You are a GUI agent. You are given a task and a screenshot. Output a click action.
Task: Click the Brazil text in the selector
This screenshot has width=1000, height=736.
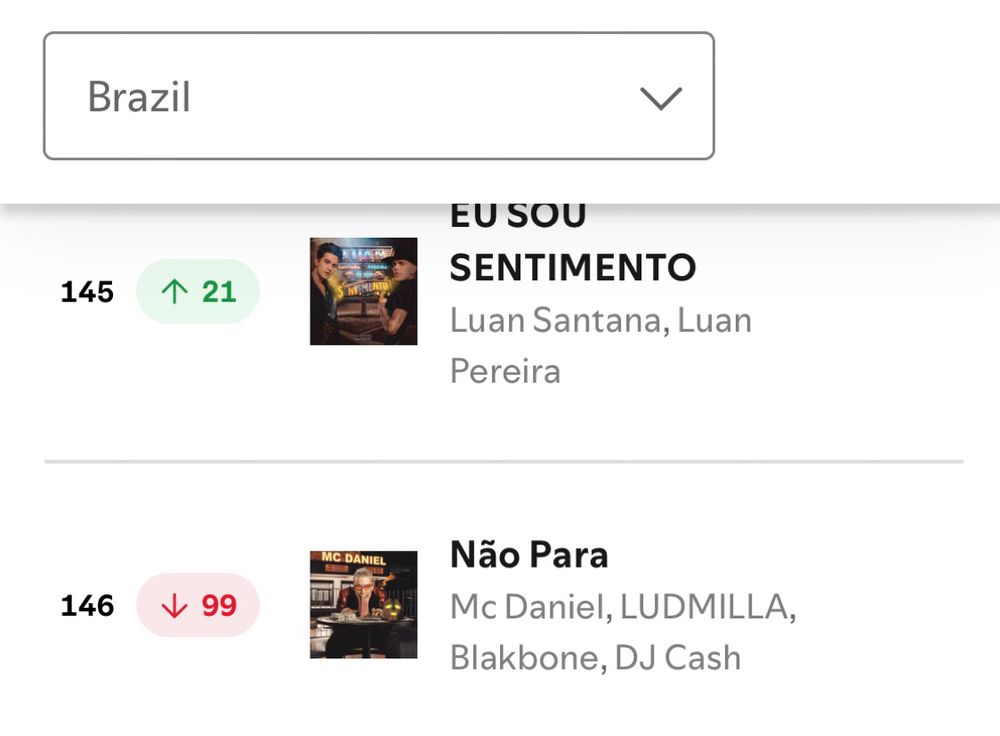pos(139,98)
